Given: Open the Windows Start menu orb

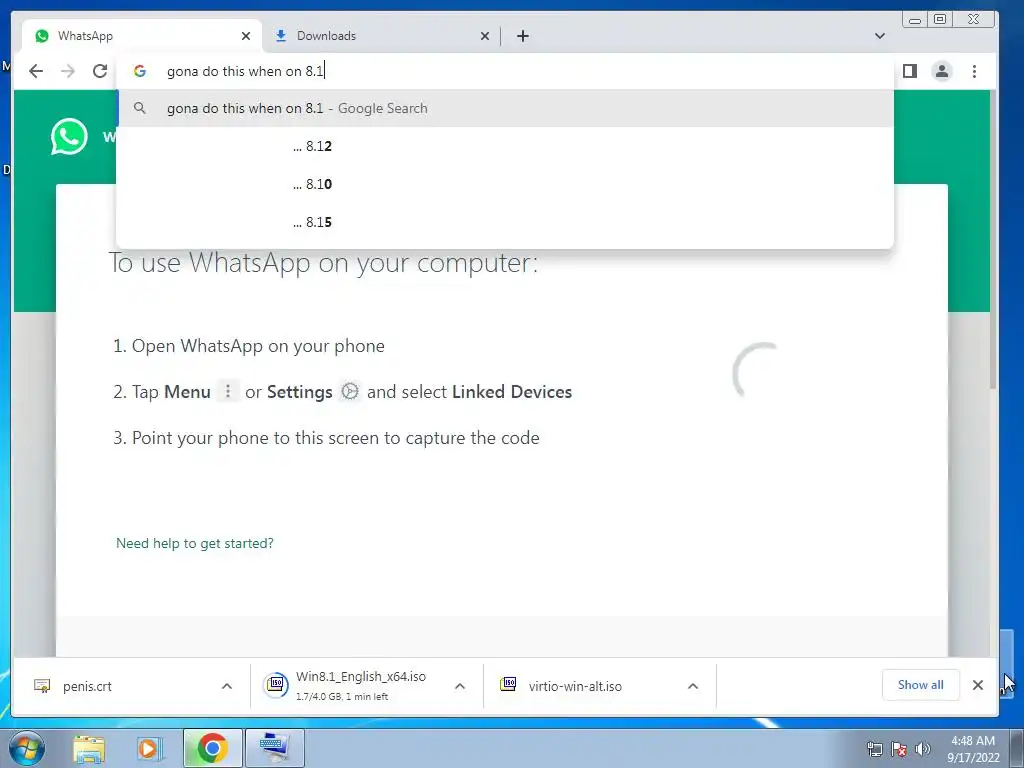Looking at the screenshot, I should (x=27, y=748).
